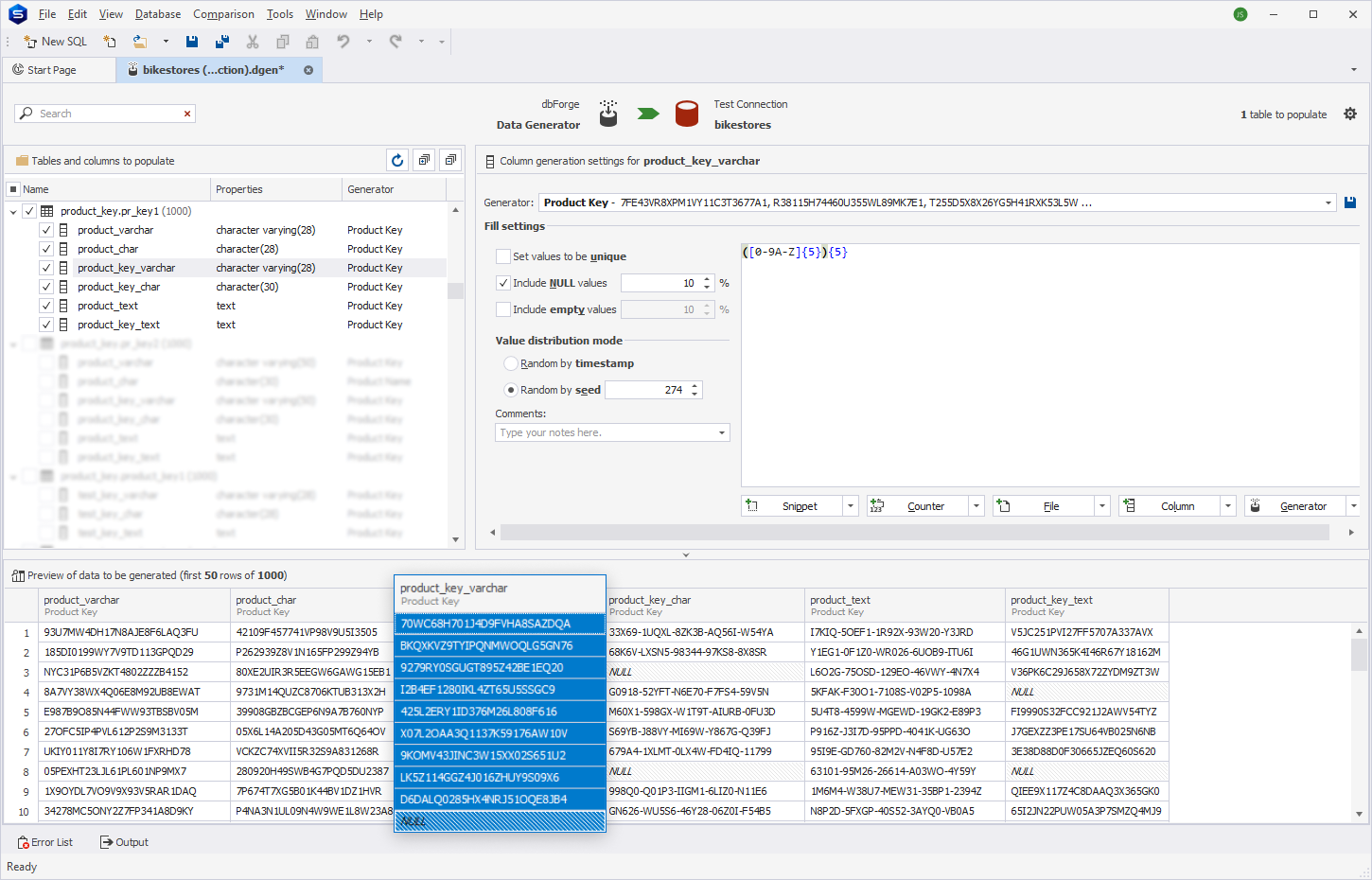This screenshot has height=880, width=1372.
Task: Click the Refresh icon in tables panel
Action: pyautogui.click(x=397, y=160)
